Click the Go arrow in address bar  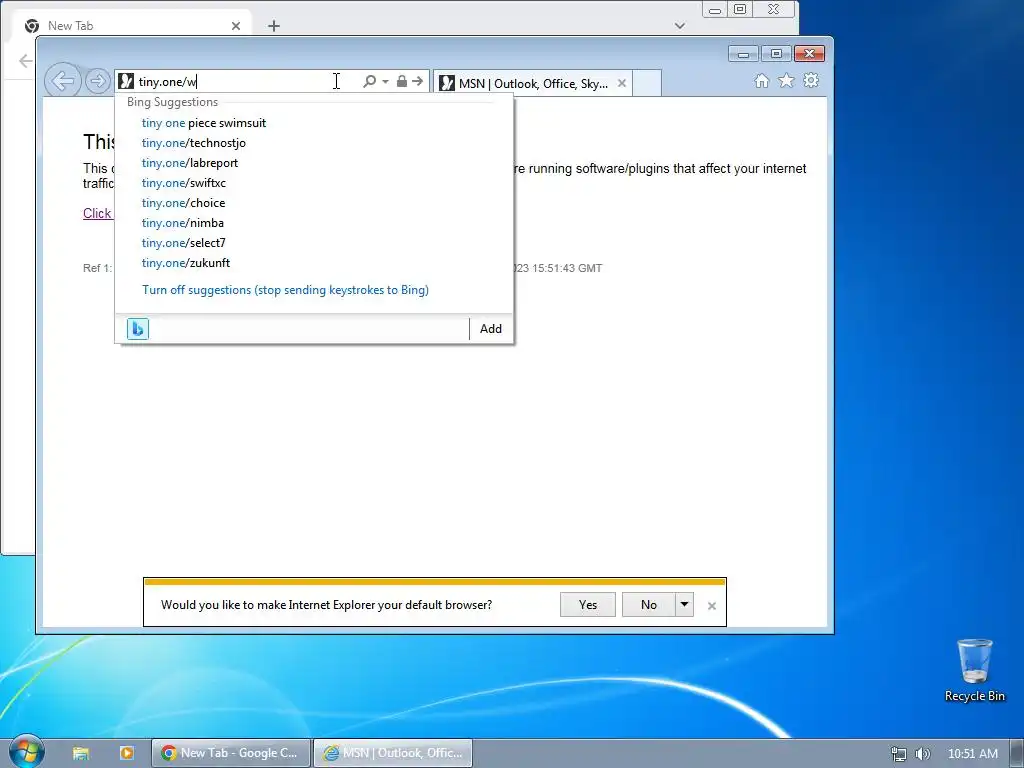pyautogui.click(x=418, y=81)
